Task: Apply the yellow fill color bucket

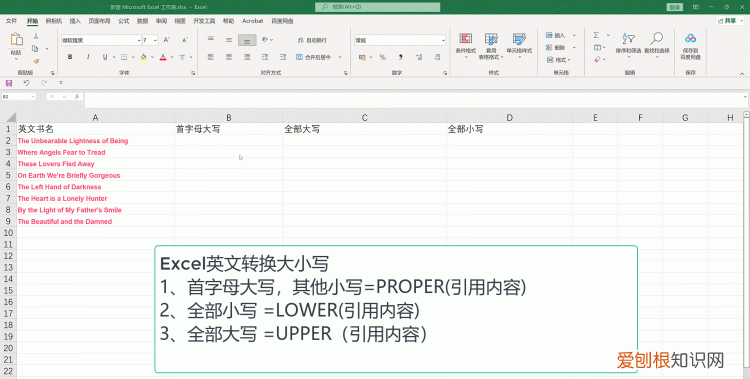Action: click(x=143, y=57)
